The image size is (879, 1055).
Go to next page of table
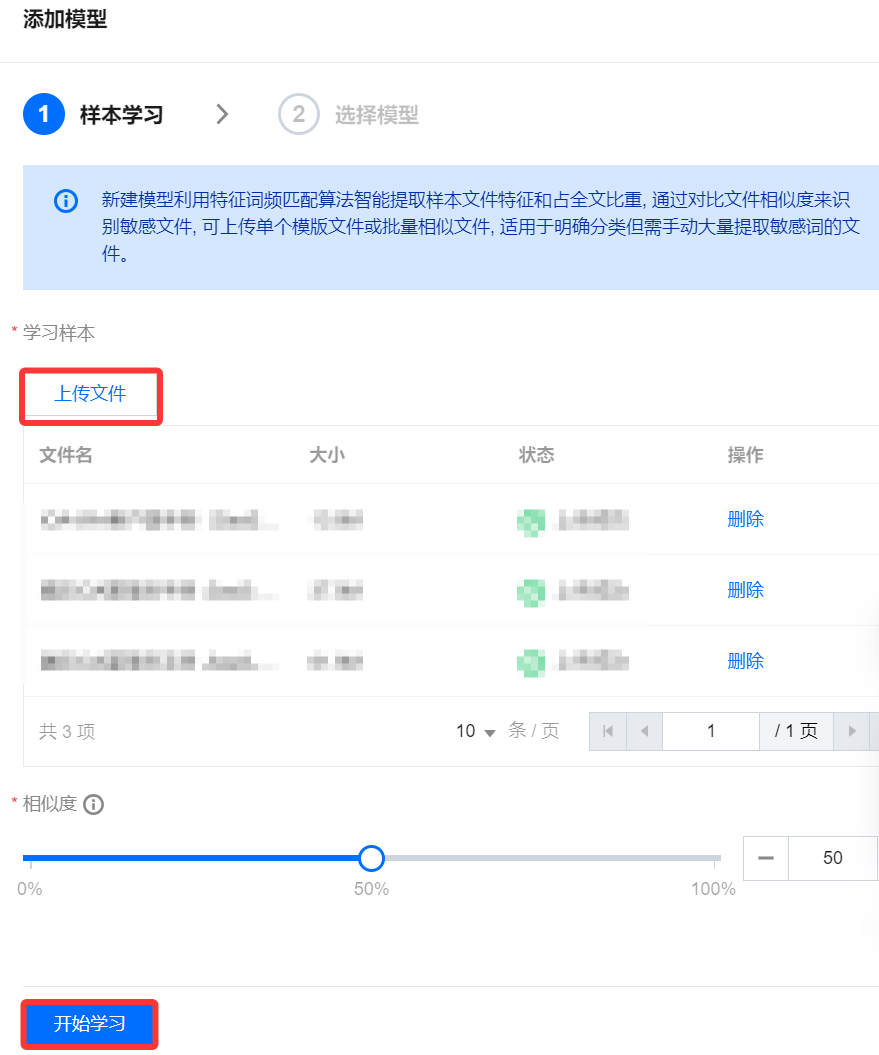coord(852,731)
